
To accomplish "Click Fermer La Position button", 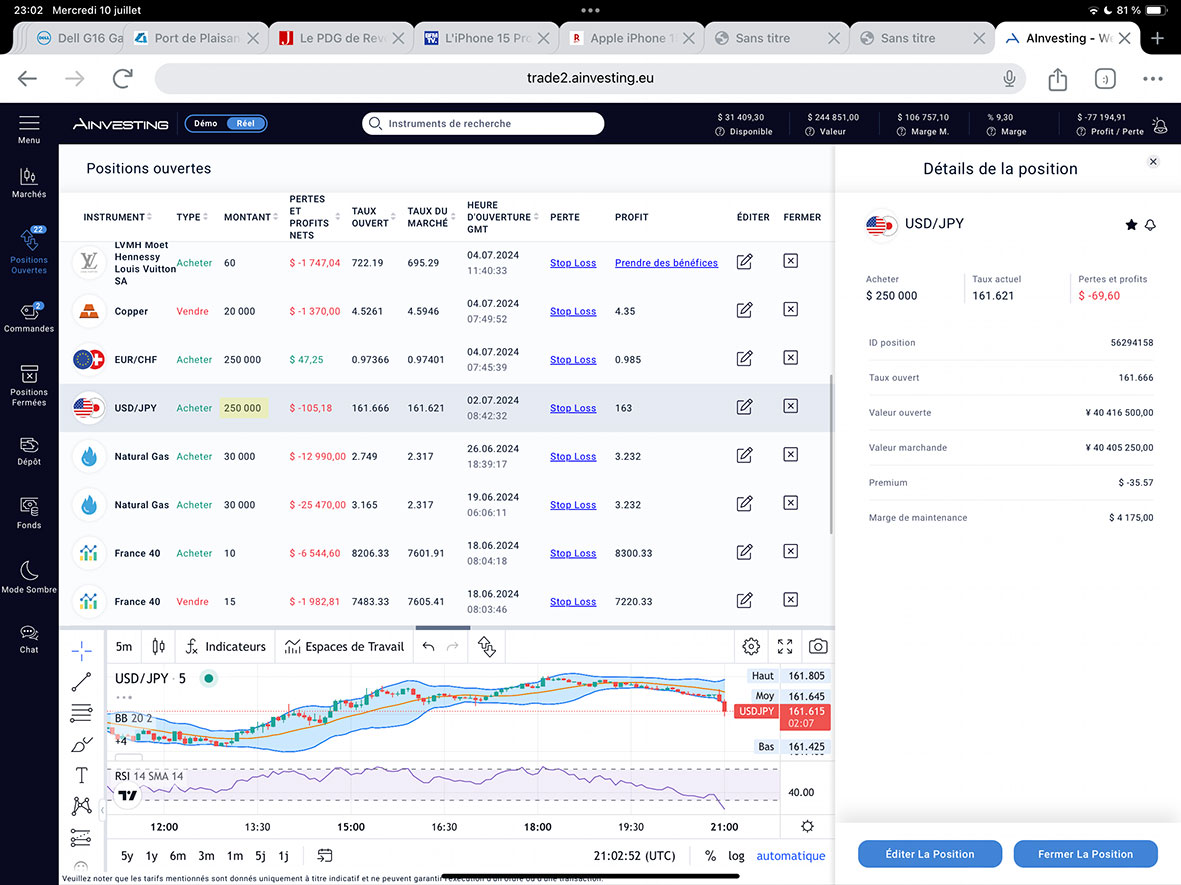I will click(x=1085, y=854).
